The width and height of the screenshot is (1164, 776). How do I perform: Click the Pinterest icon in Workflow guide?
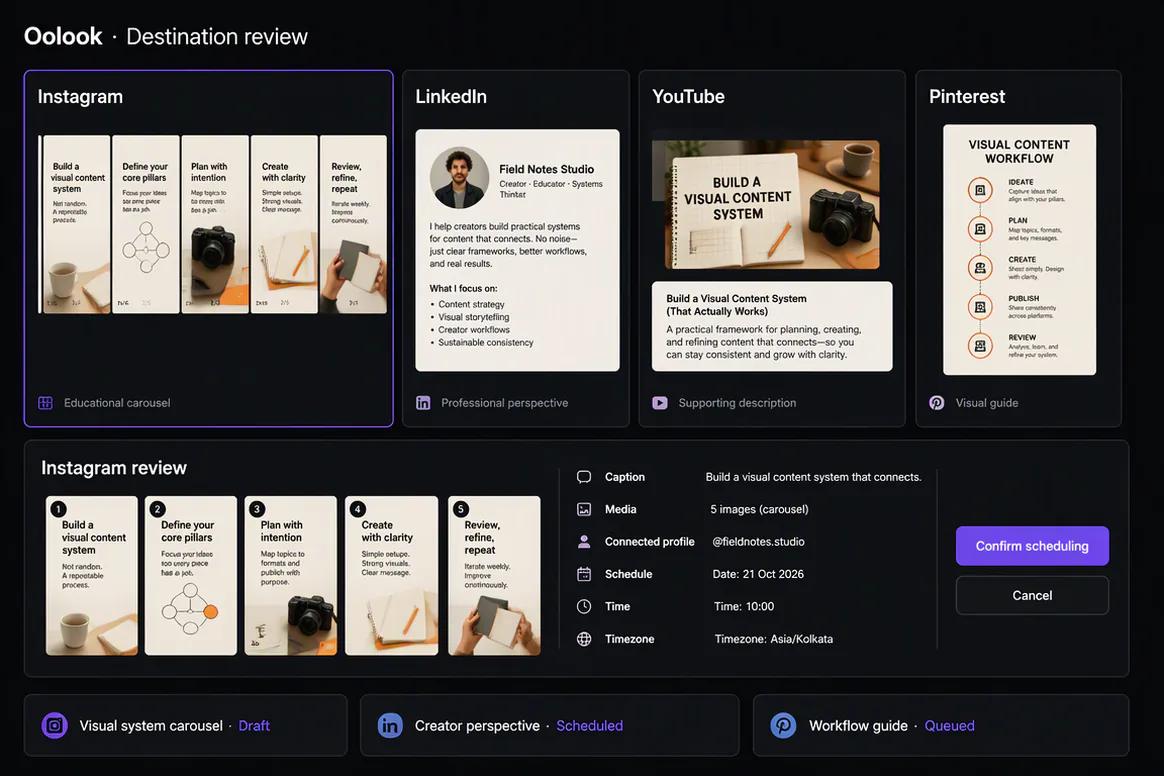[x=783, y=726]
